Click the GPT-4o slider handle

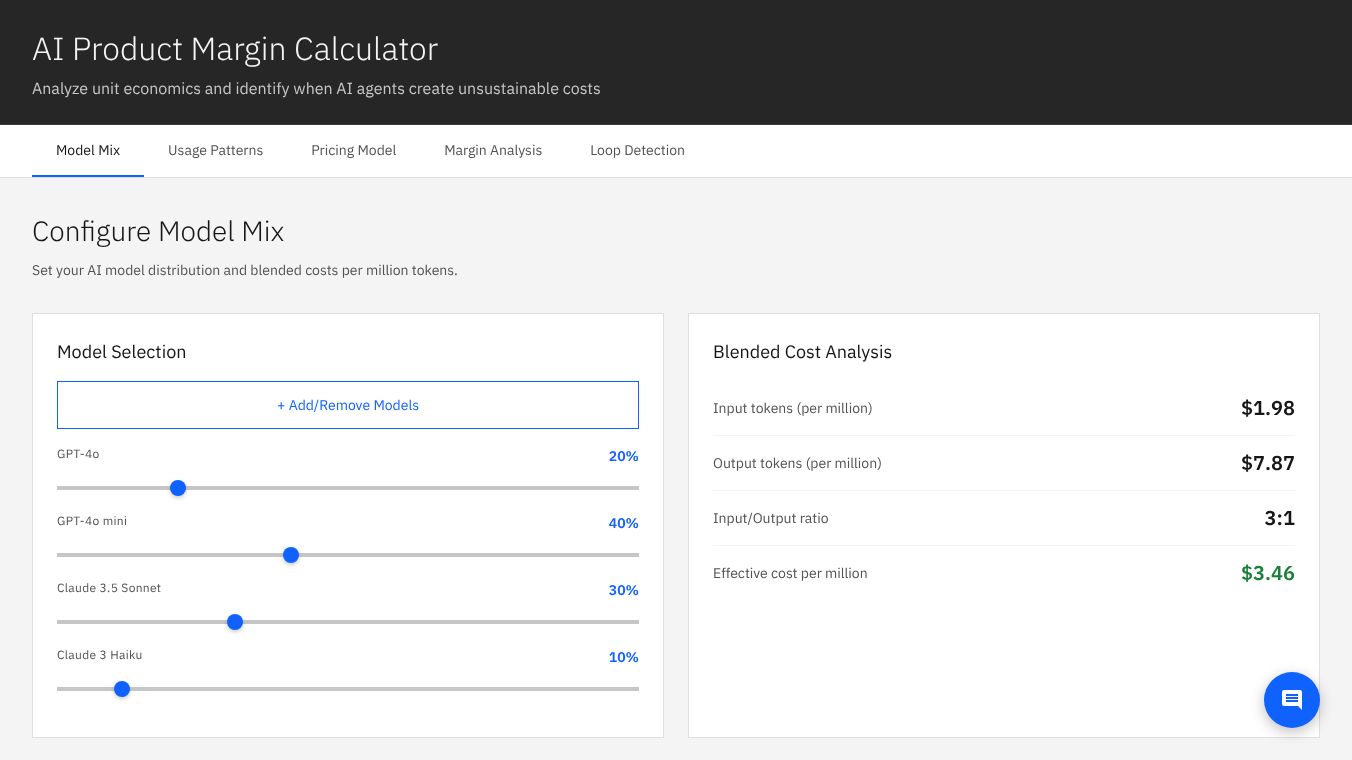pos(178,488)
